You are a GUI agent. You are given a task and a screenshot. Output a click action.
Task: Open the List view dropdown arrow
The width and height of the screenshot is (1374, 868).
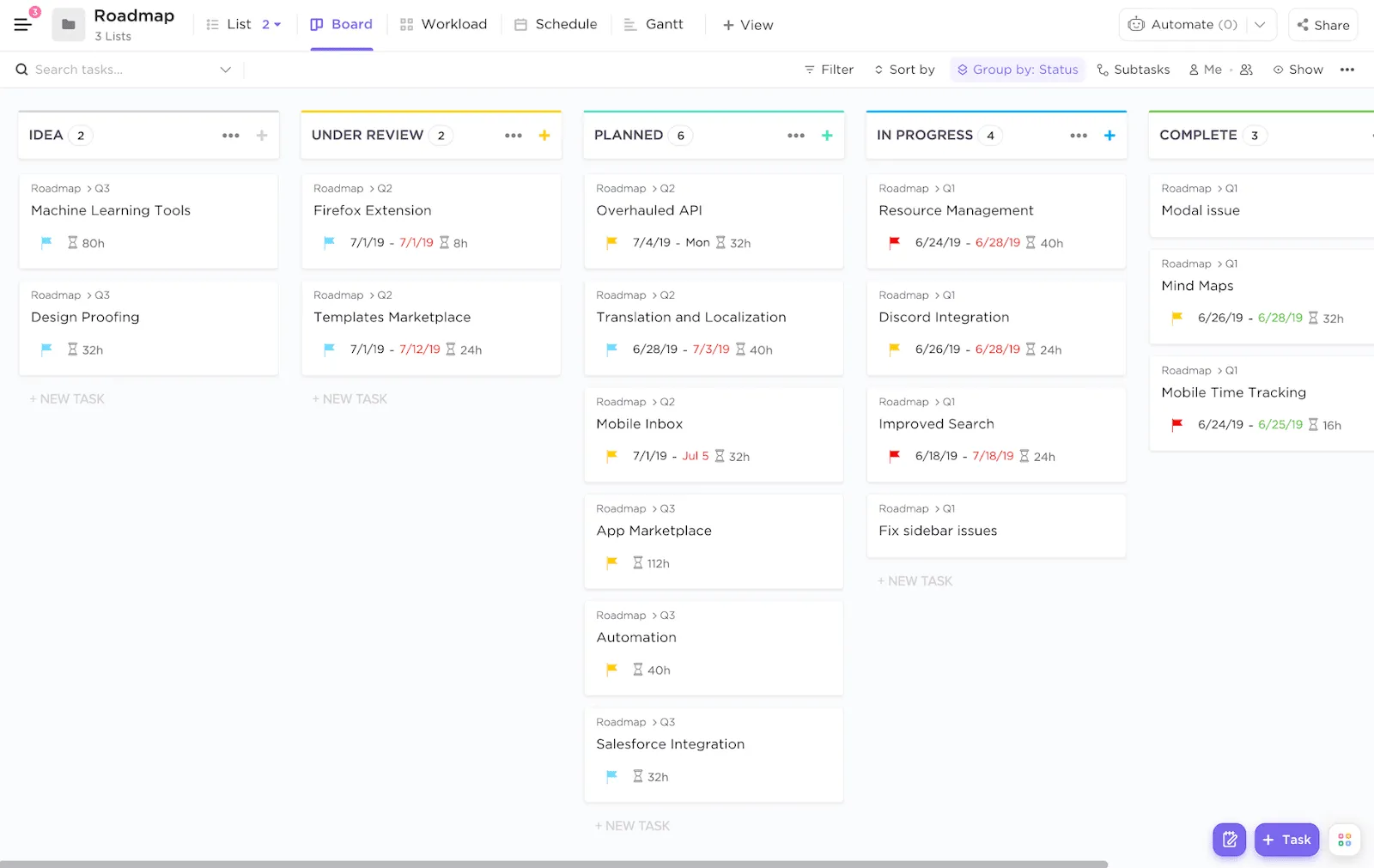tap(277, 24)
